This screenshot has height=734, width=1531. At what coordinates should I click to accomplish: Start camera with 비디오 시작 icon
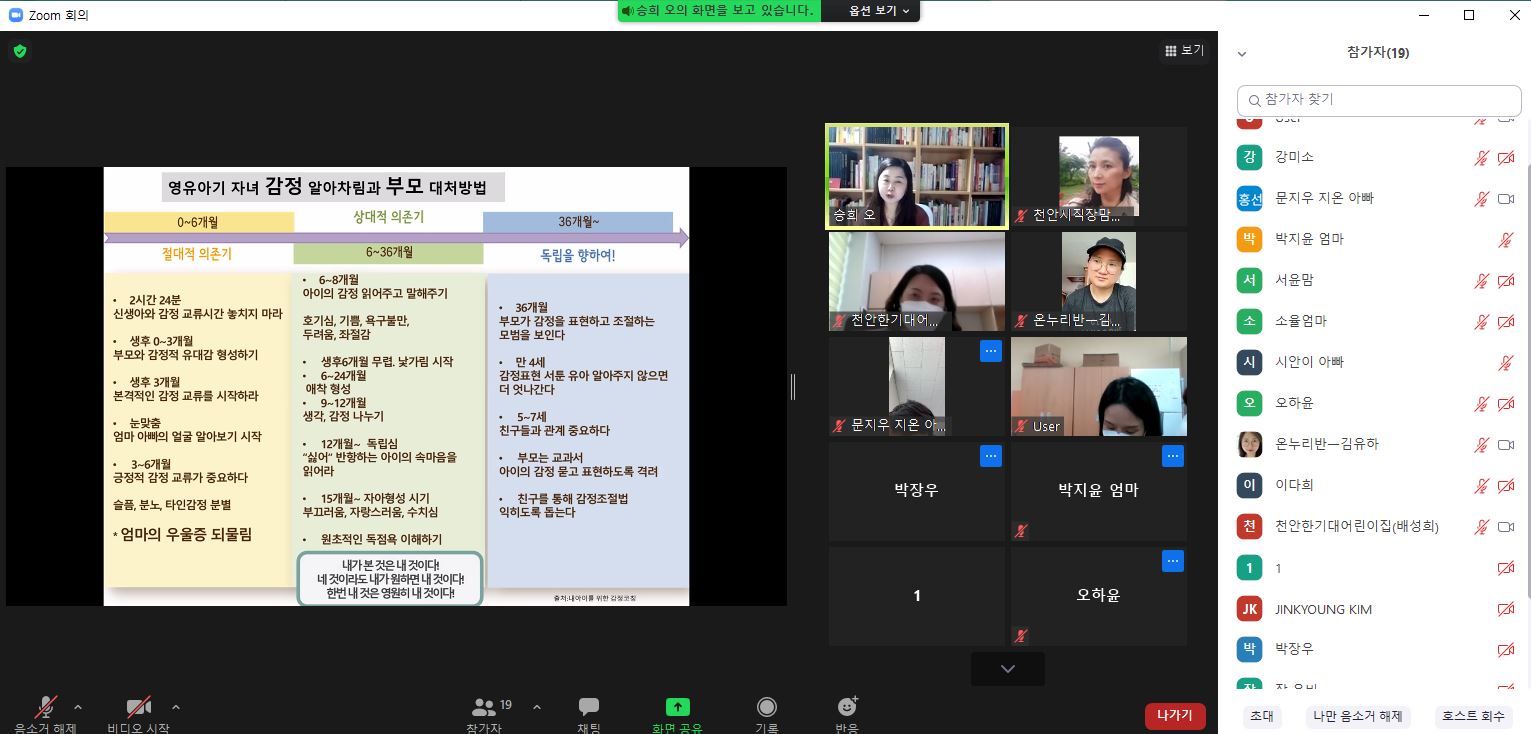pyautogui.click(x=138, y=708)
